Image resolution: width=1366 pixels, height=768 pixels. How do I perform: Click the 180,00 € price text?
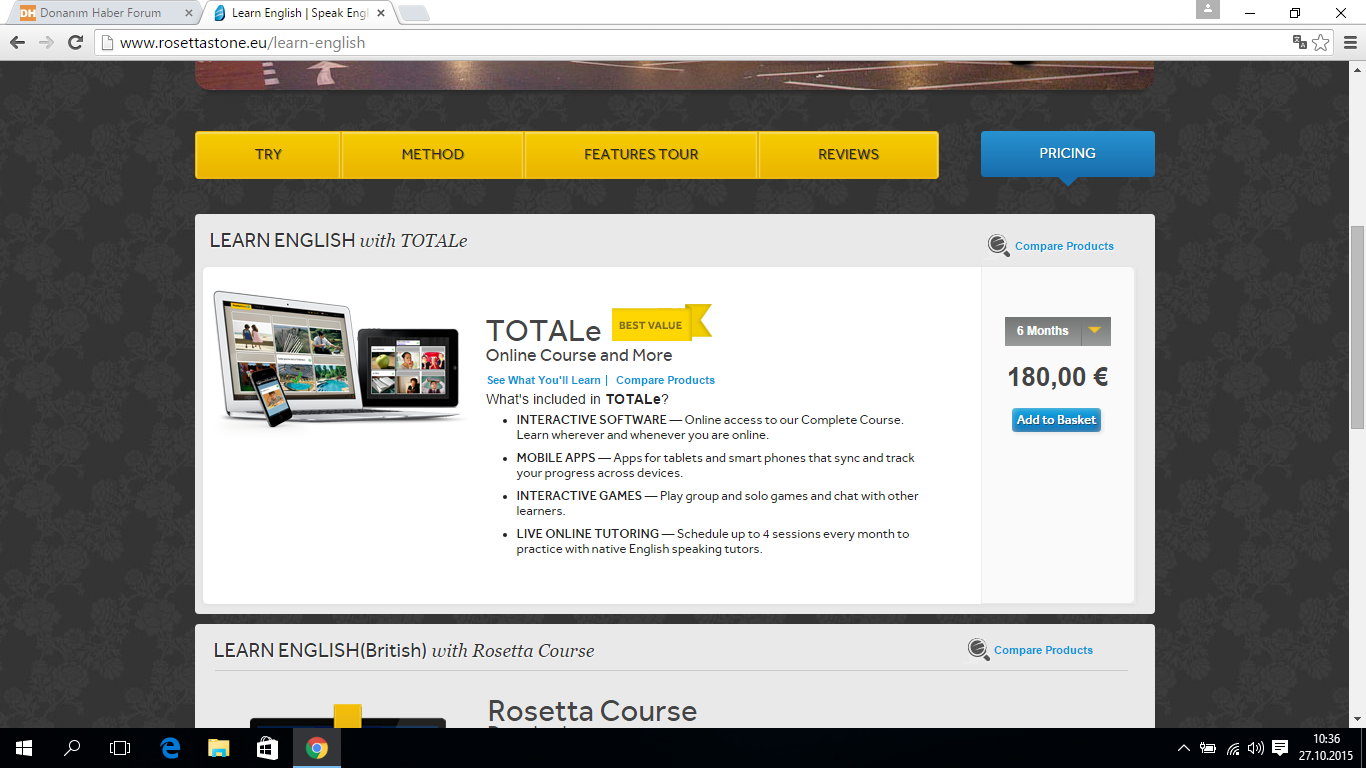pos(1058,377)
